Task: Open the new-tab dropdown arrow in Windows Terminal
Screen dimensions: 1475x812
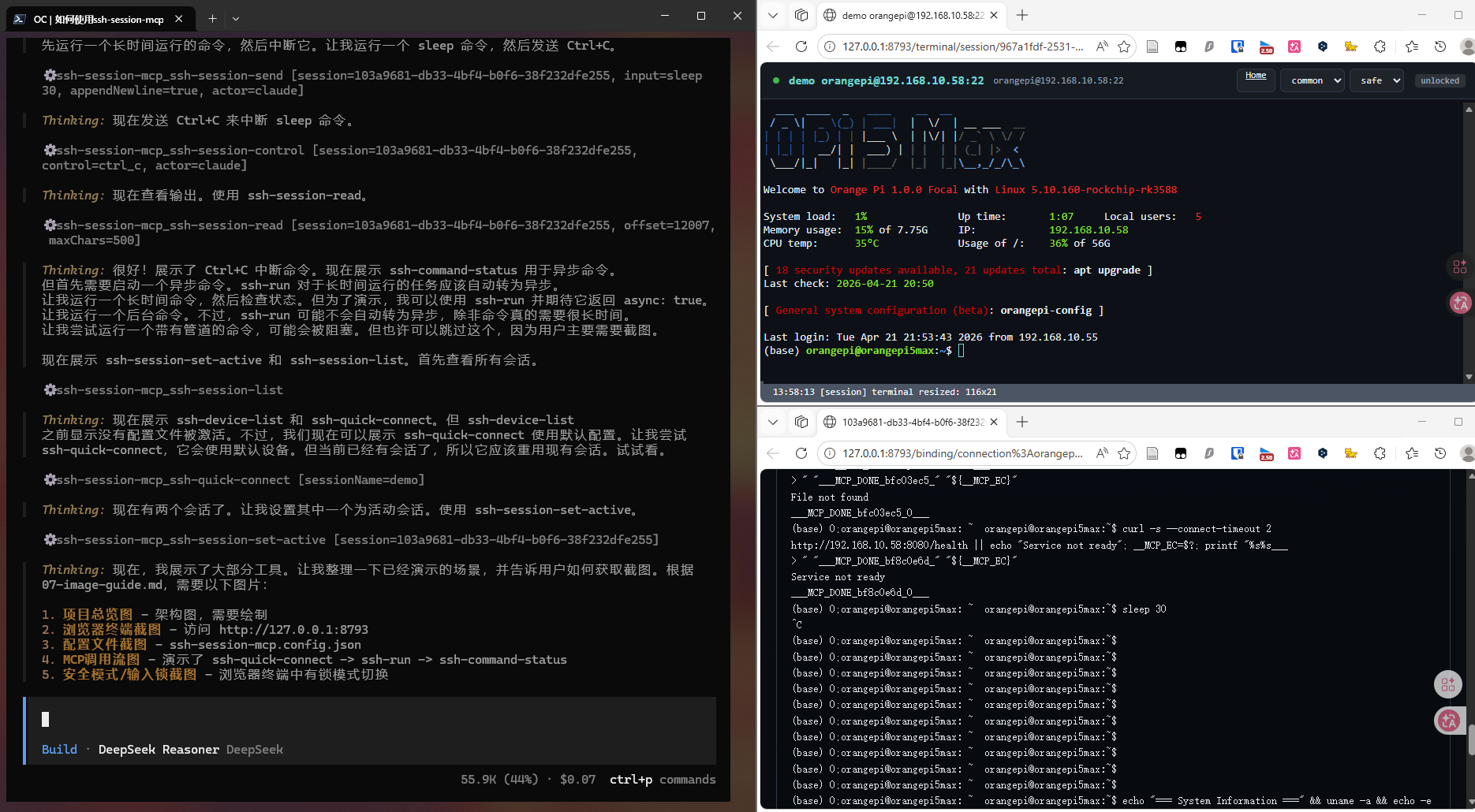Action: point(236,18)
